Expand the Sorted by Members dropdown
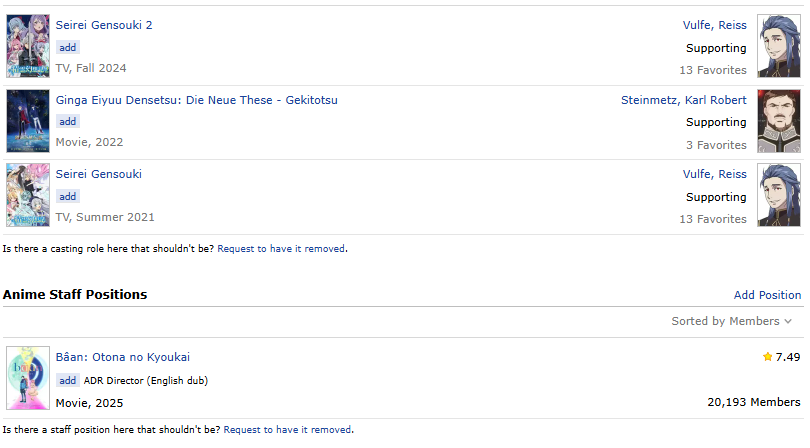The height and width of the screenshot is (448, 810). pyautogui.click(x=731, y=321)
